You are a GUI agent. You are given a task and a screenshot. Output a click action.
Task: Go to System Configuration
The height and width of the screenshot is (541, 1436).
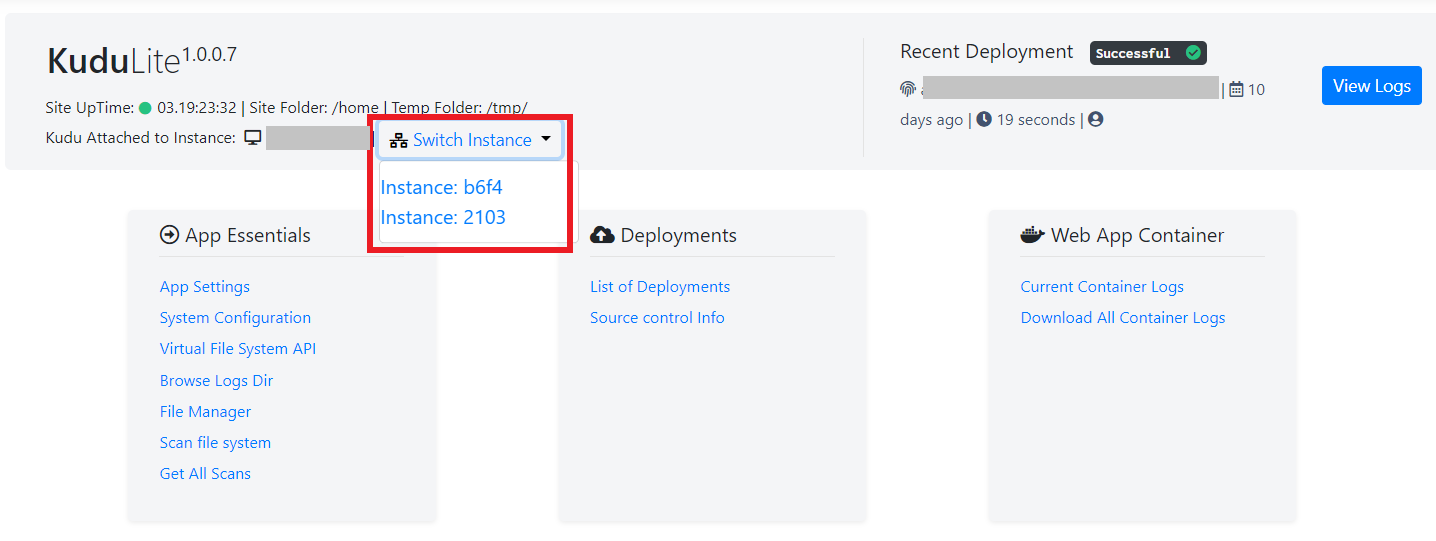[235, 318]
